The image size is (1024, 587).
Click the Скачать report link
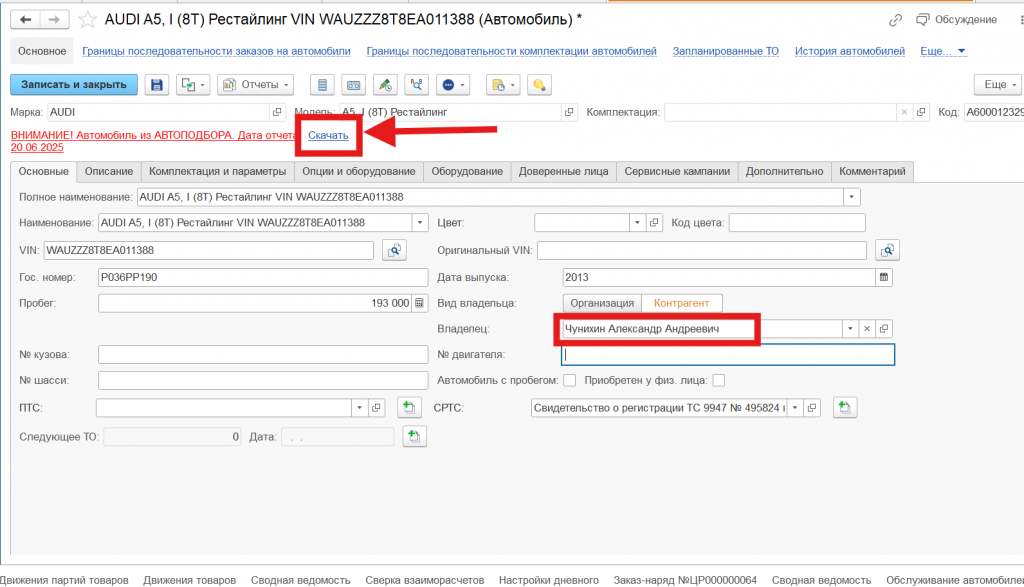(328, 135)
